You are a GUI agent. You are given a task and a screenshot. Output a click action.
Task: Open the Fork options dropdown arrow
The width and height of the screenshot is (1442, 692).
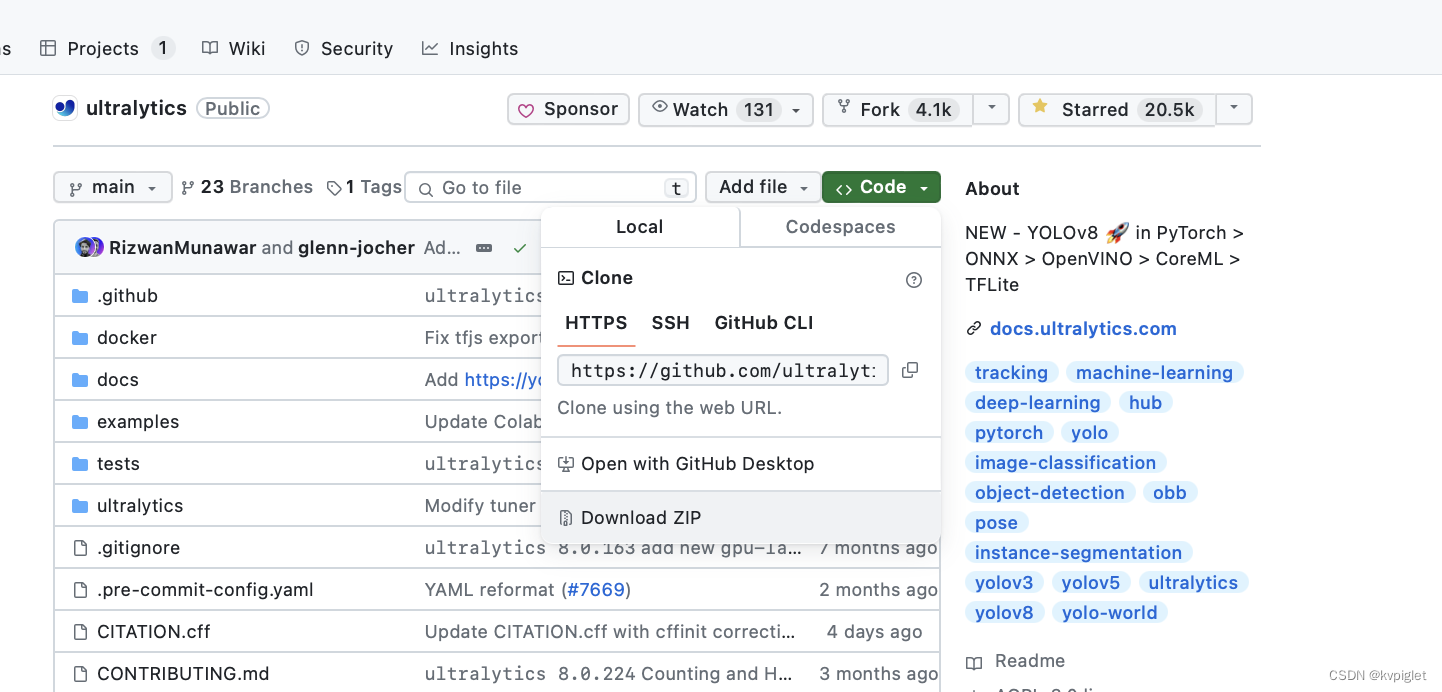(991, 109)
